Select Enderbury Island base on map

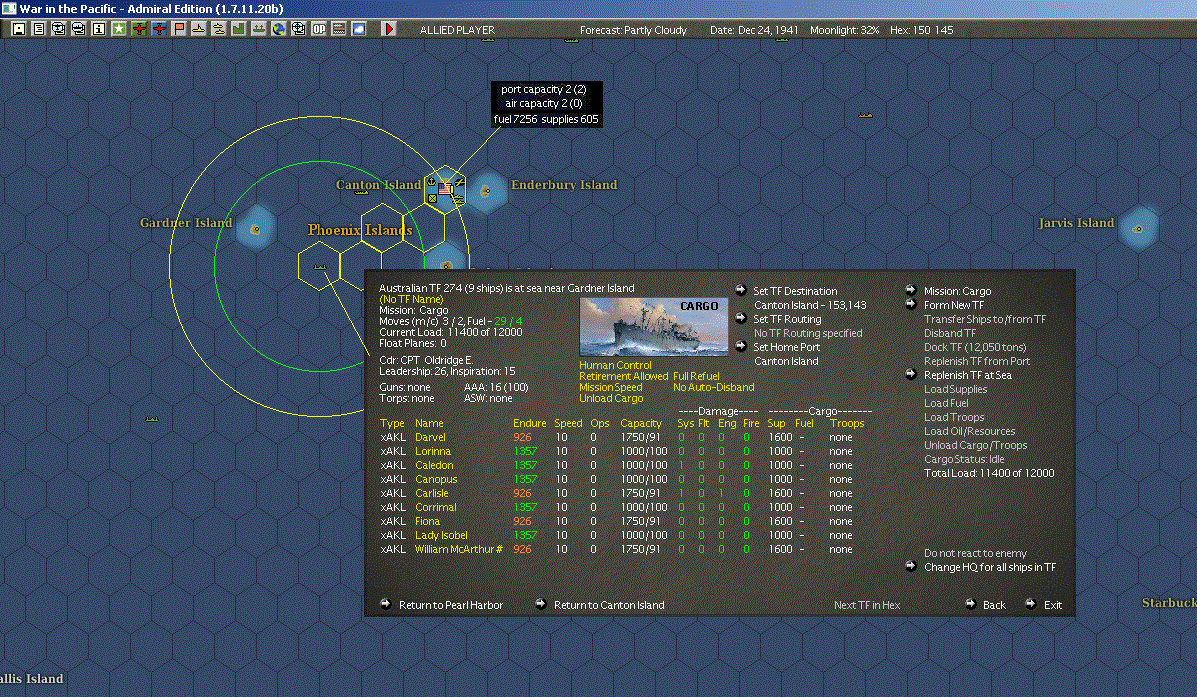[x=486, y=191]
